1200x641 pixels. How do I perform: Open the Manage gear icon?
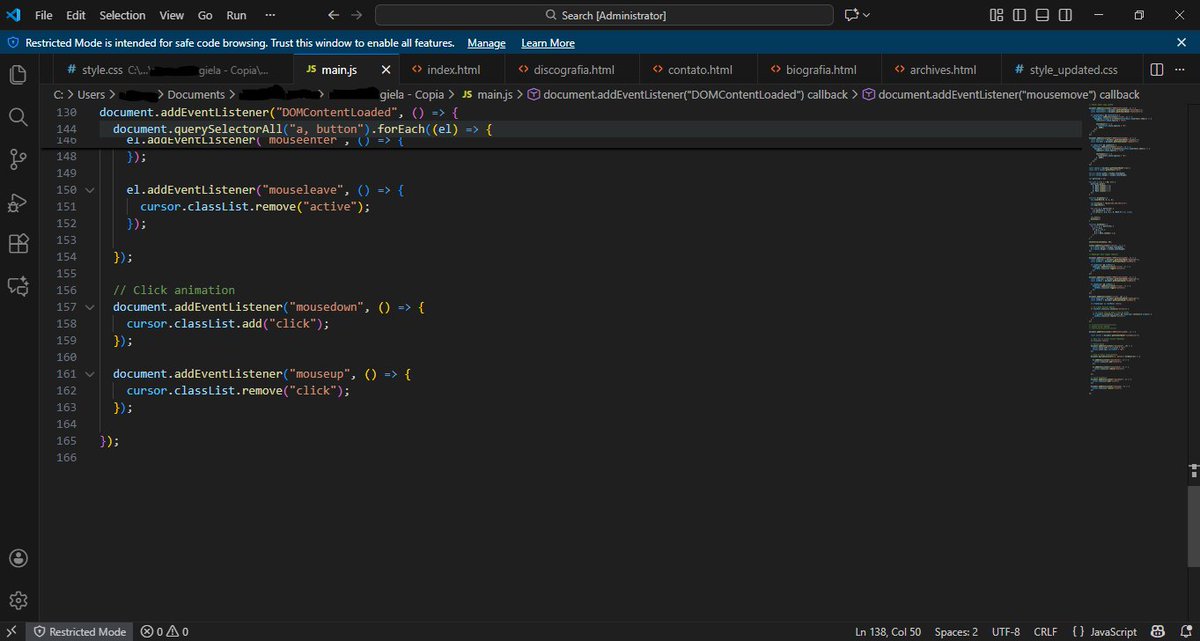[17, 600]
